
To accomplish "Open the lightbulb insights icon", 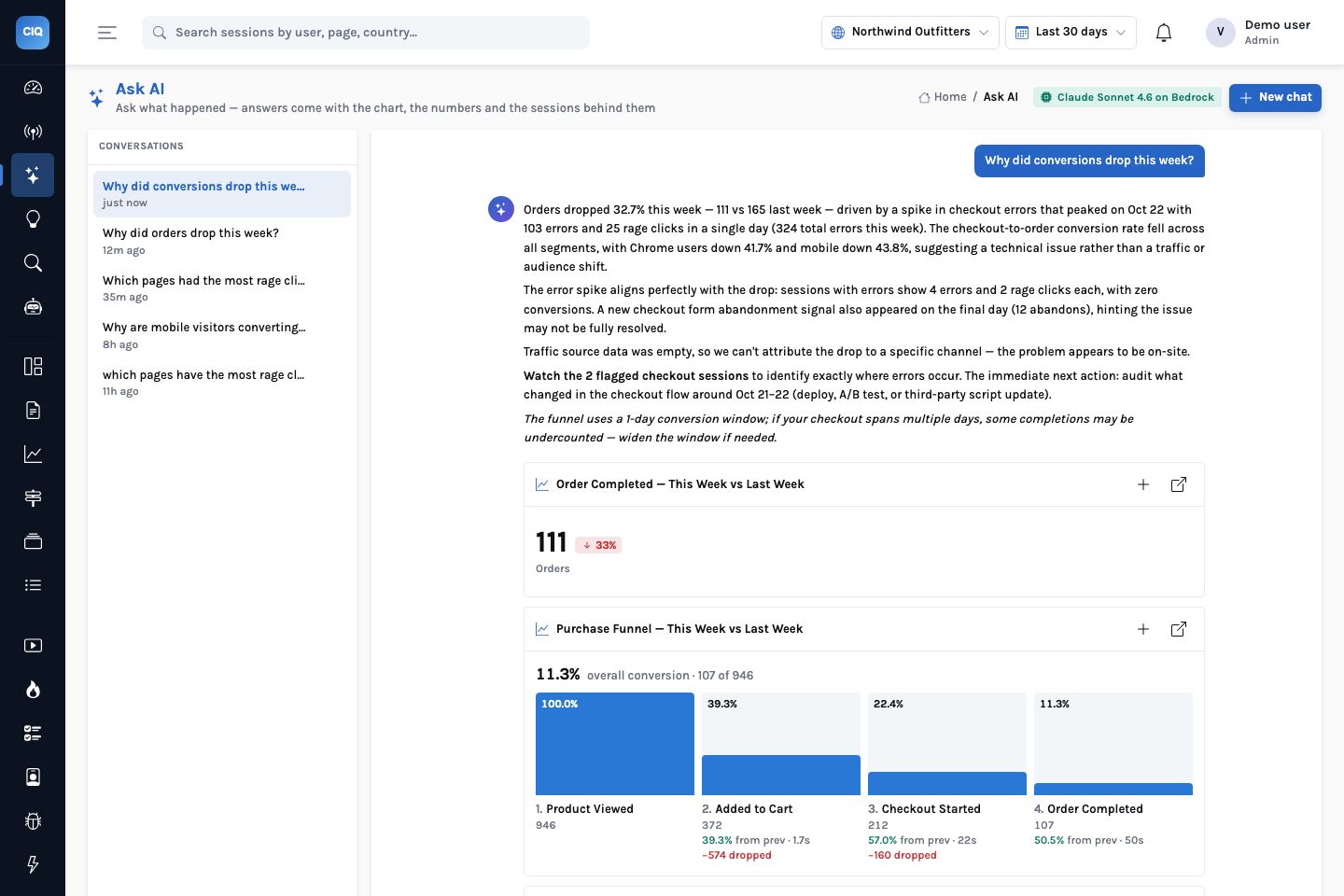I will 33,218.
